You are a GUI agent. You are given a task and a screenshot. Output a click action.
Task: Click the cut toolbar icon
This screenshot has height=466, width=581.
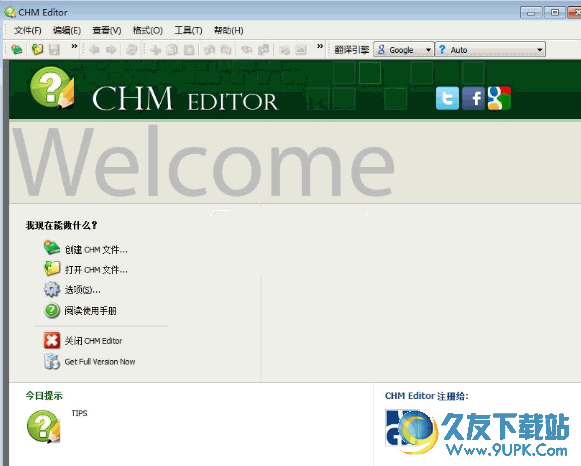coord(156,50)
